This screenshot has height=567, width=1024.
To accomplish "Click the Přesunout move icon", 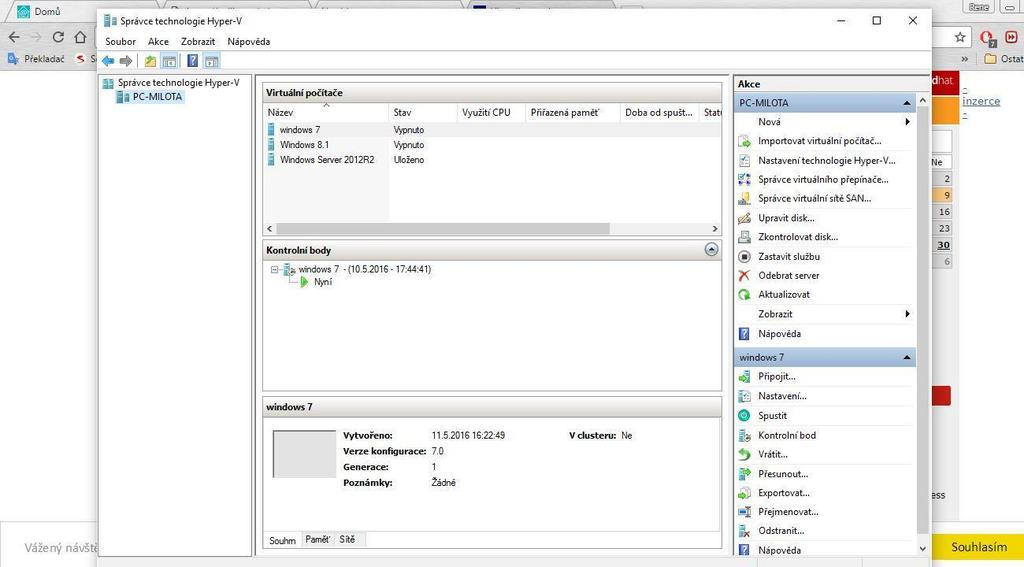I will 744,474.
